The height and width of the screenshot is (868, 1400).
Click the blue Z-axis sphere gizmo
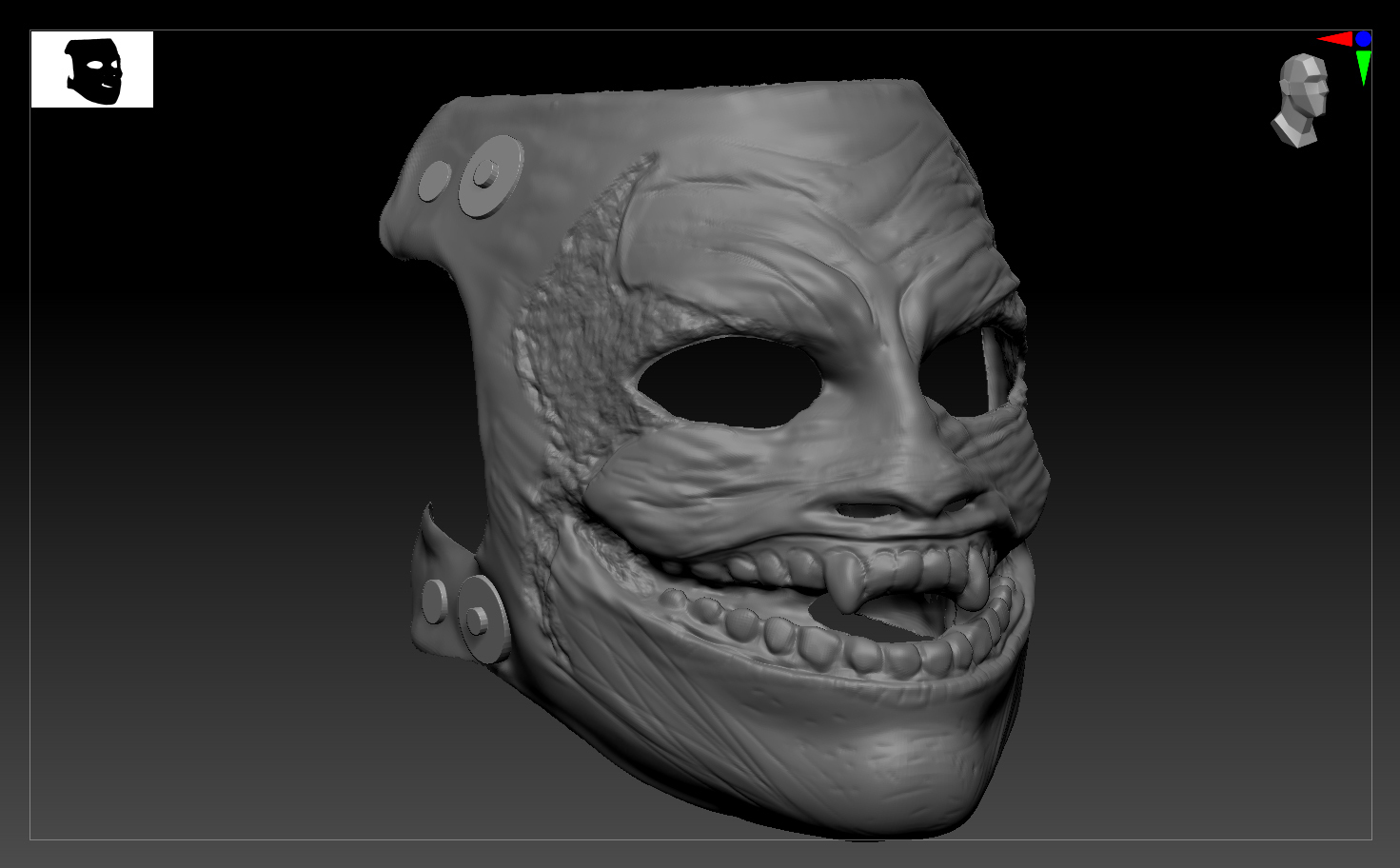tap(1364, 39)
